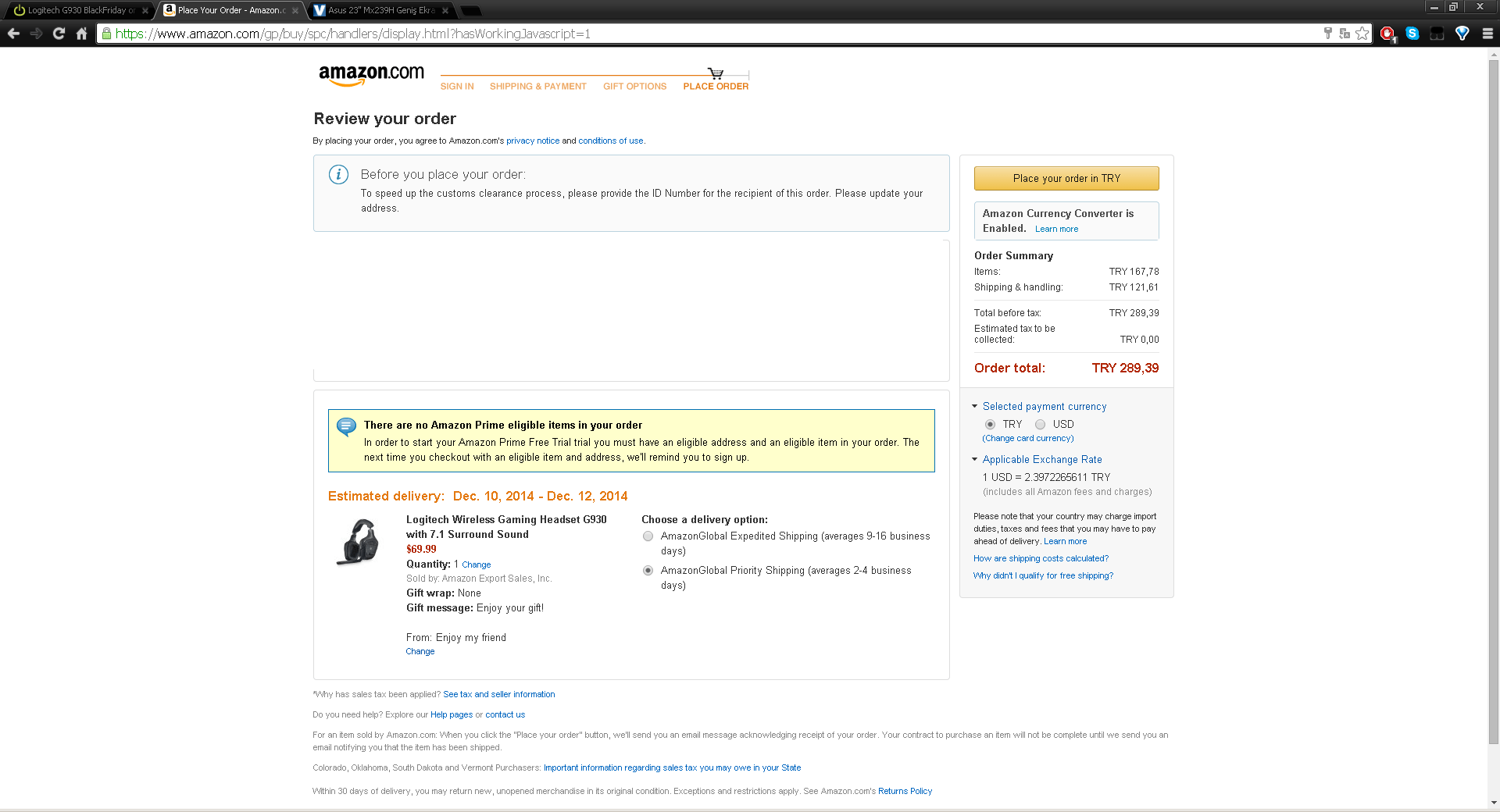Screen dimensions: 1500x812
Task: Click the exchange rate 1 USD = 2.3972265611 TRY
Action: [x=1046, y=478]
